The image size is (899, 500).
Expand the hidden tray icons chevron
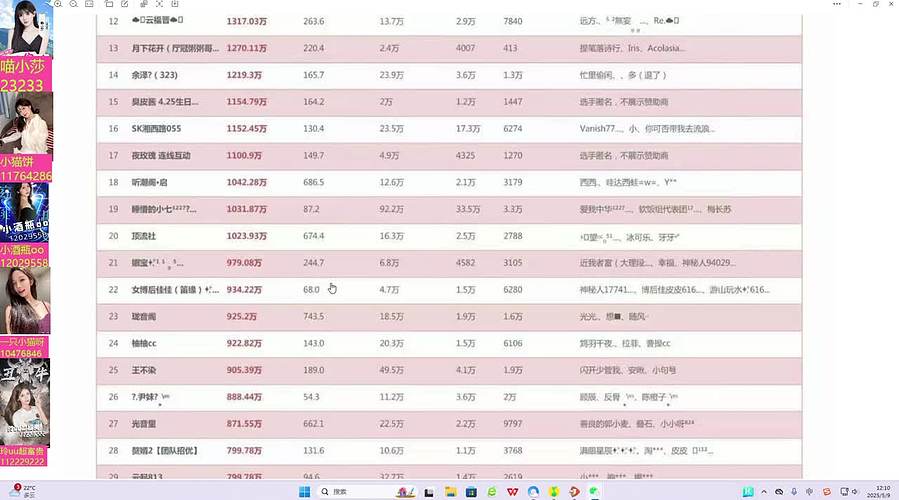764,491
